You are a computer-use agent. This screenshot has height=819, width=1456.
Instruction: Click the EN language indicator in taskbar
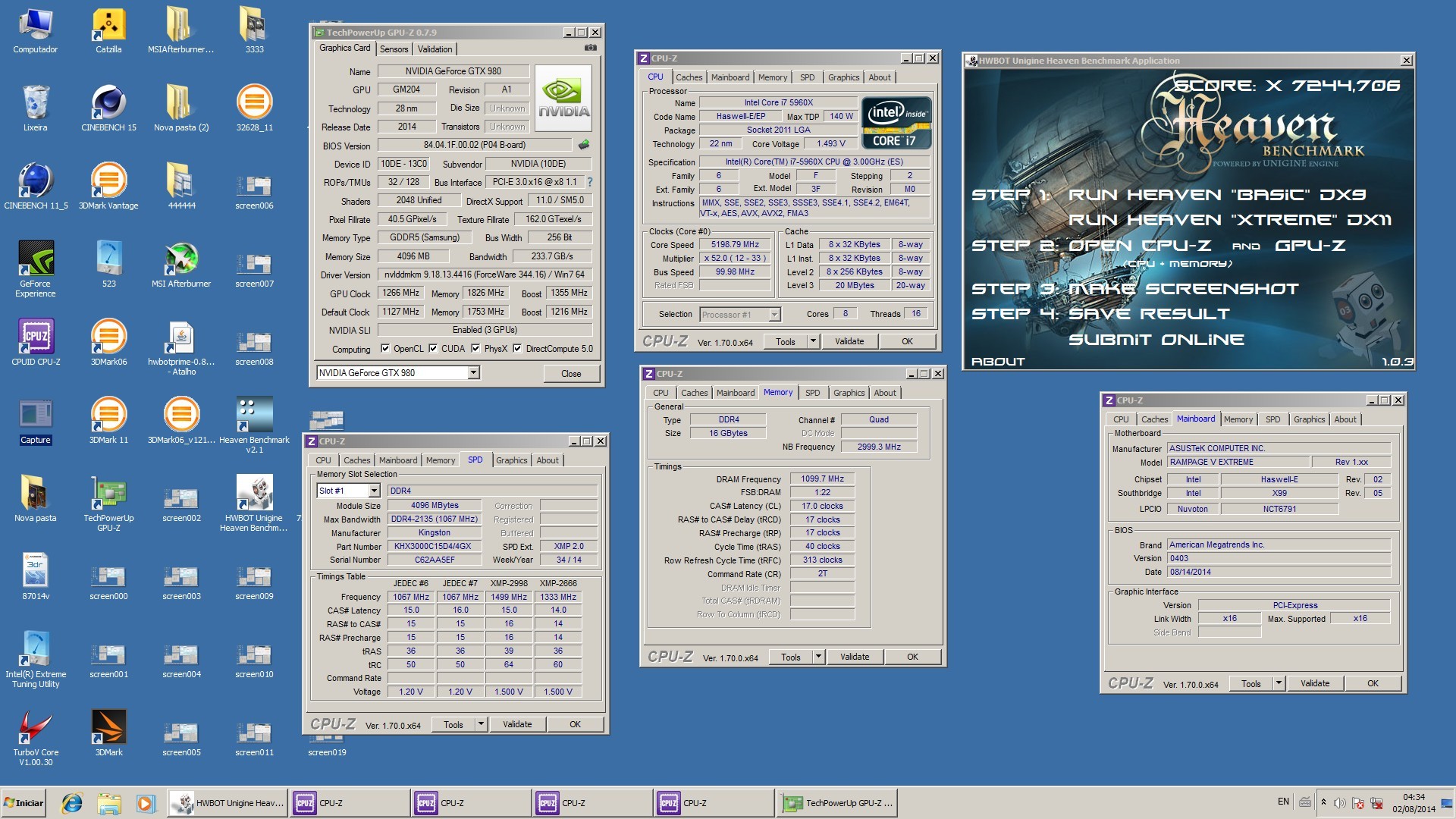[x=1283, y=802]
